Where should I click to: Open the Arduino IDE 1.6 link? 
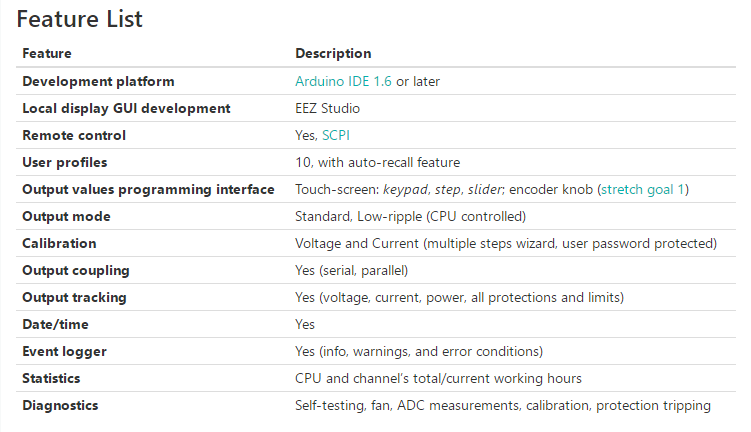(343, 81)
